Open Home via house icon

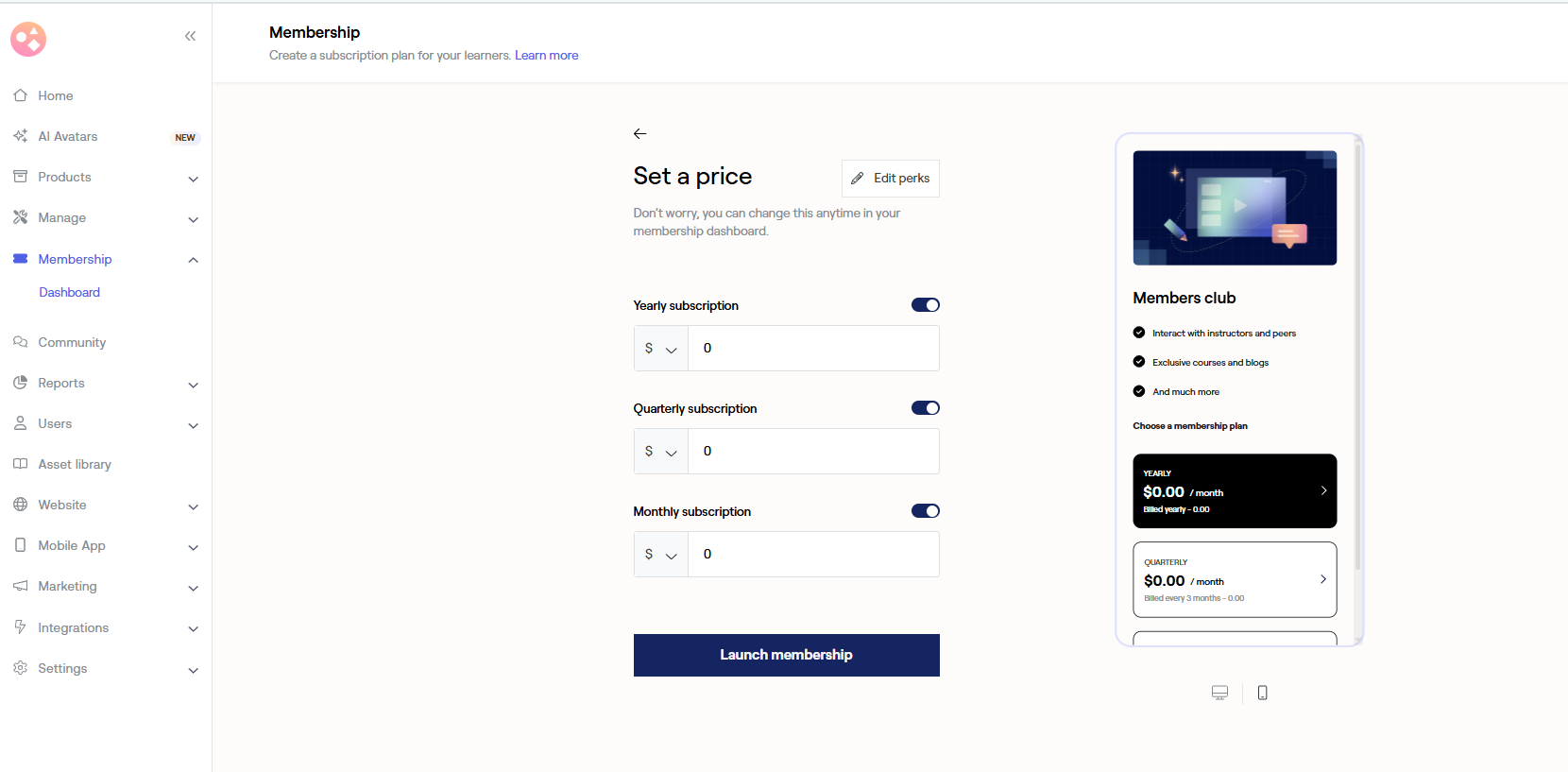(20, 95)
